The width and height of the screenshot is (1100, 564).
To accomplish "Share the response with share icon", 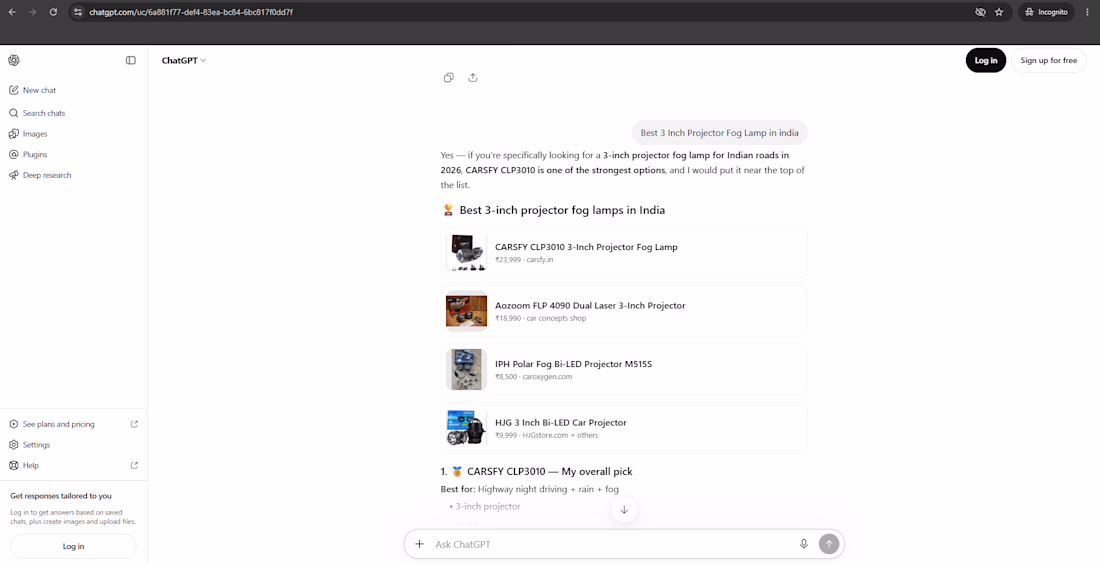I will coord(473,77).
